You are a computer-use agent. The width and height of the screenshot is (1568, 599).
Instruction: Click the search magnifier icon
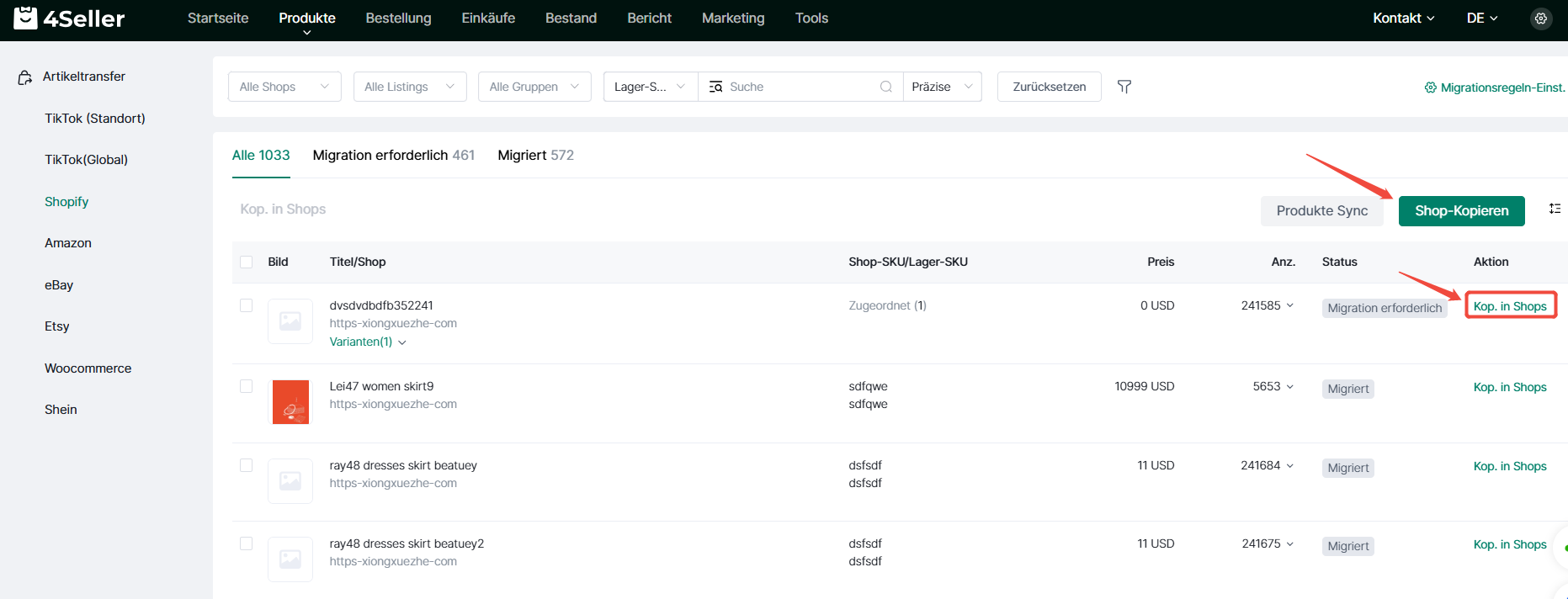click(885, 87)
